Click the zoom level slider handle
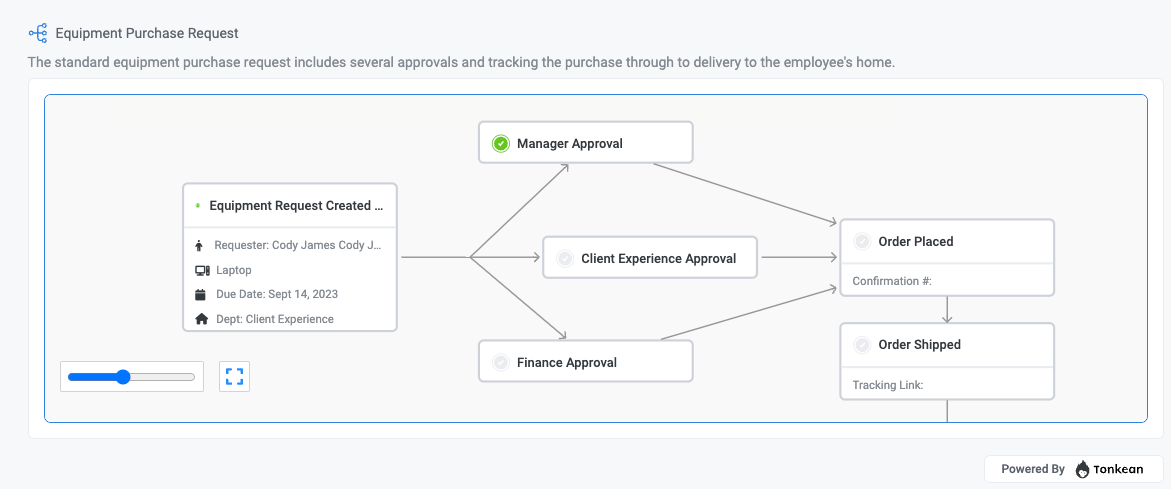The height and width of the screenshot is (489, 1171). [x=123, y=377]
